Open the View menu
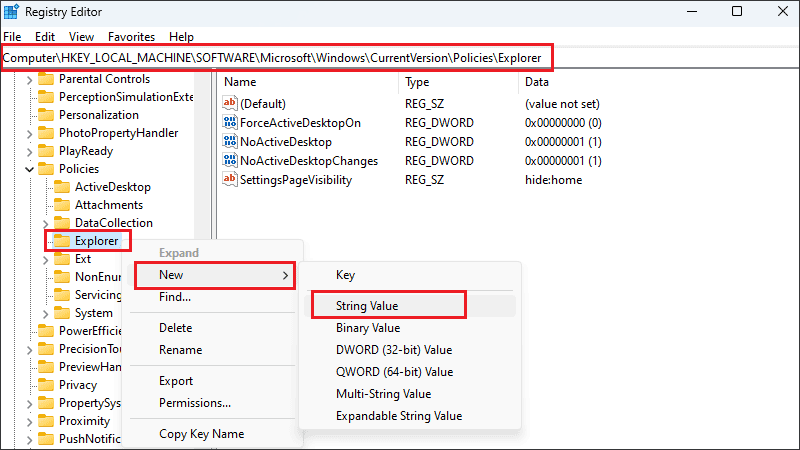The width and height of the screenshot is (800, 450). (x=81, y=37)
